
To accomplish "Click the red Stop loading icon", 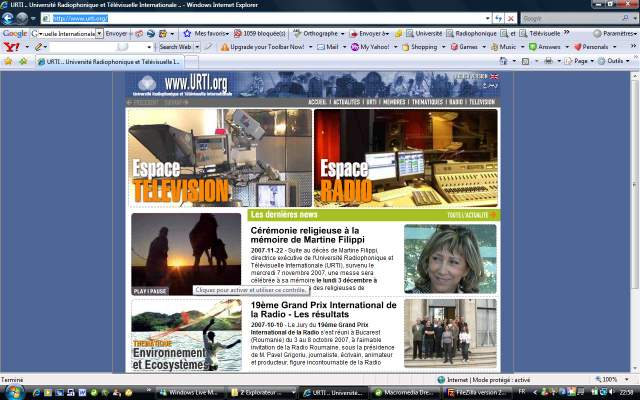I will click(511, 18).
